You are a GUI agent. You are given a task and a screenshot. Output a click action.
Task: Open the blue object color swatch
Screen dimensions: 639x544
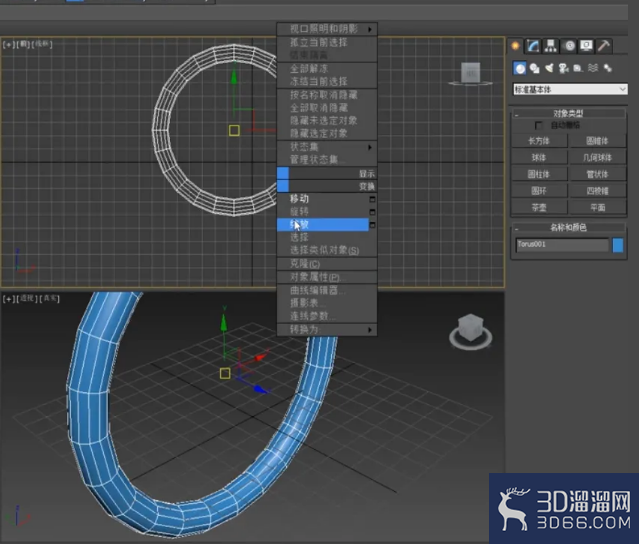[618, 245]
